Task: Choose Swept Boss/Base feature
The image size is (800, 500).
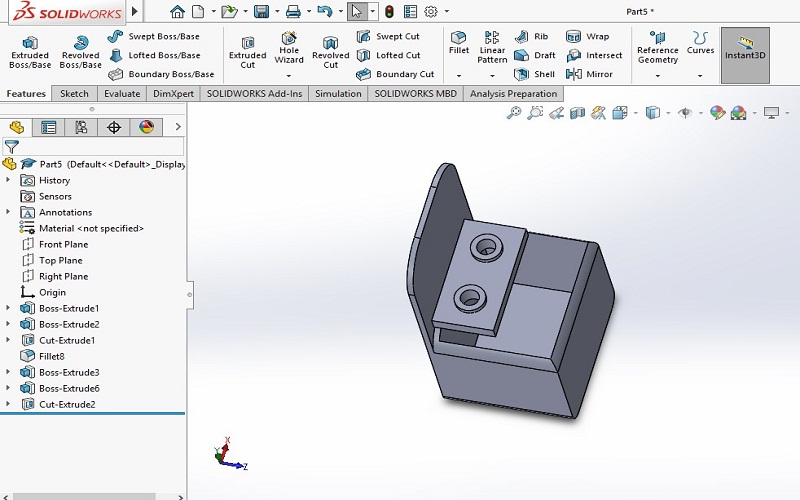Action: pos(154,36)
